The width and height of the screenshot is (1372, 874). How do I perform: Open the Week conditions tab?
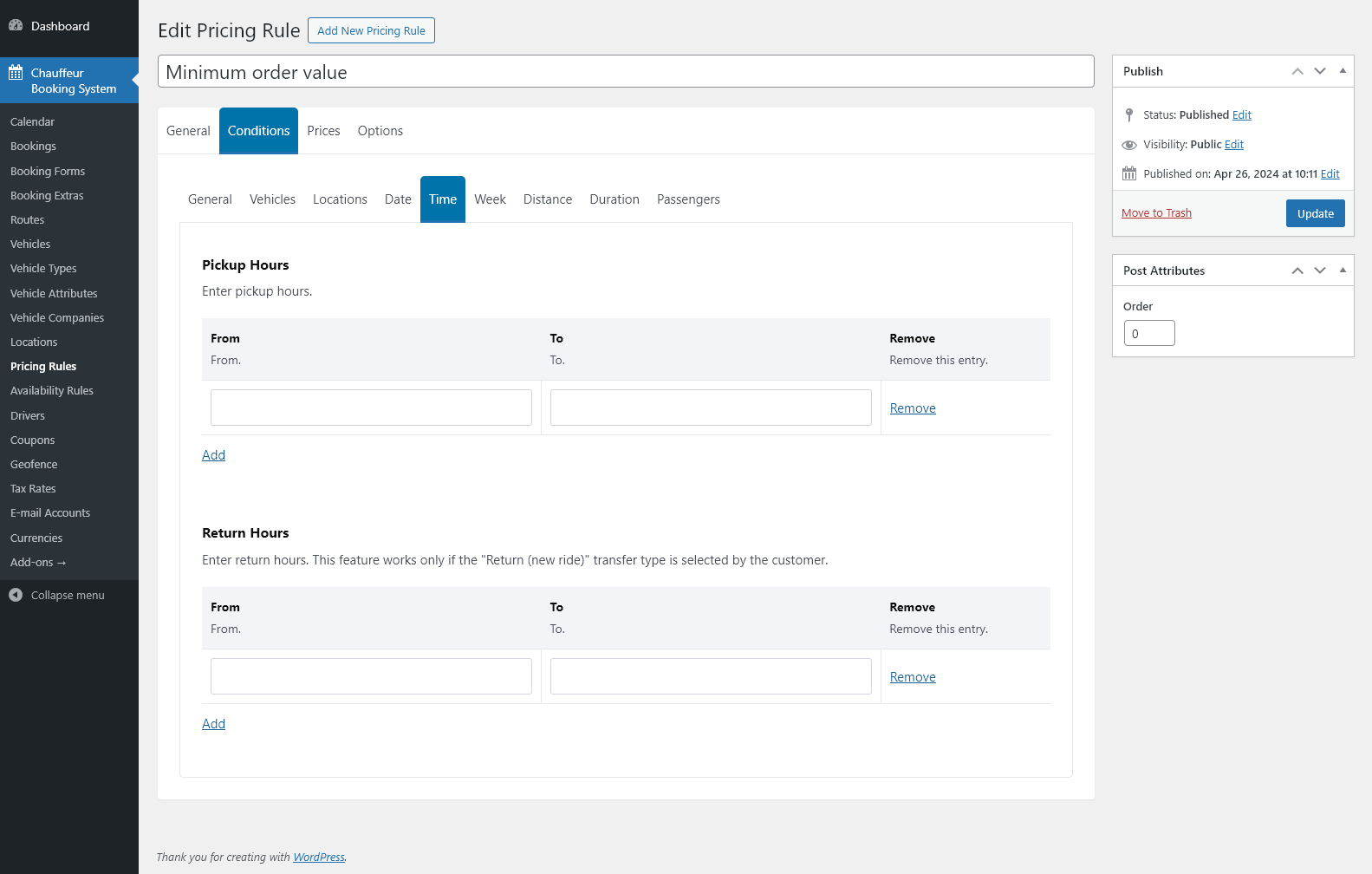(490, 199)
